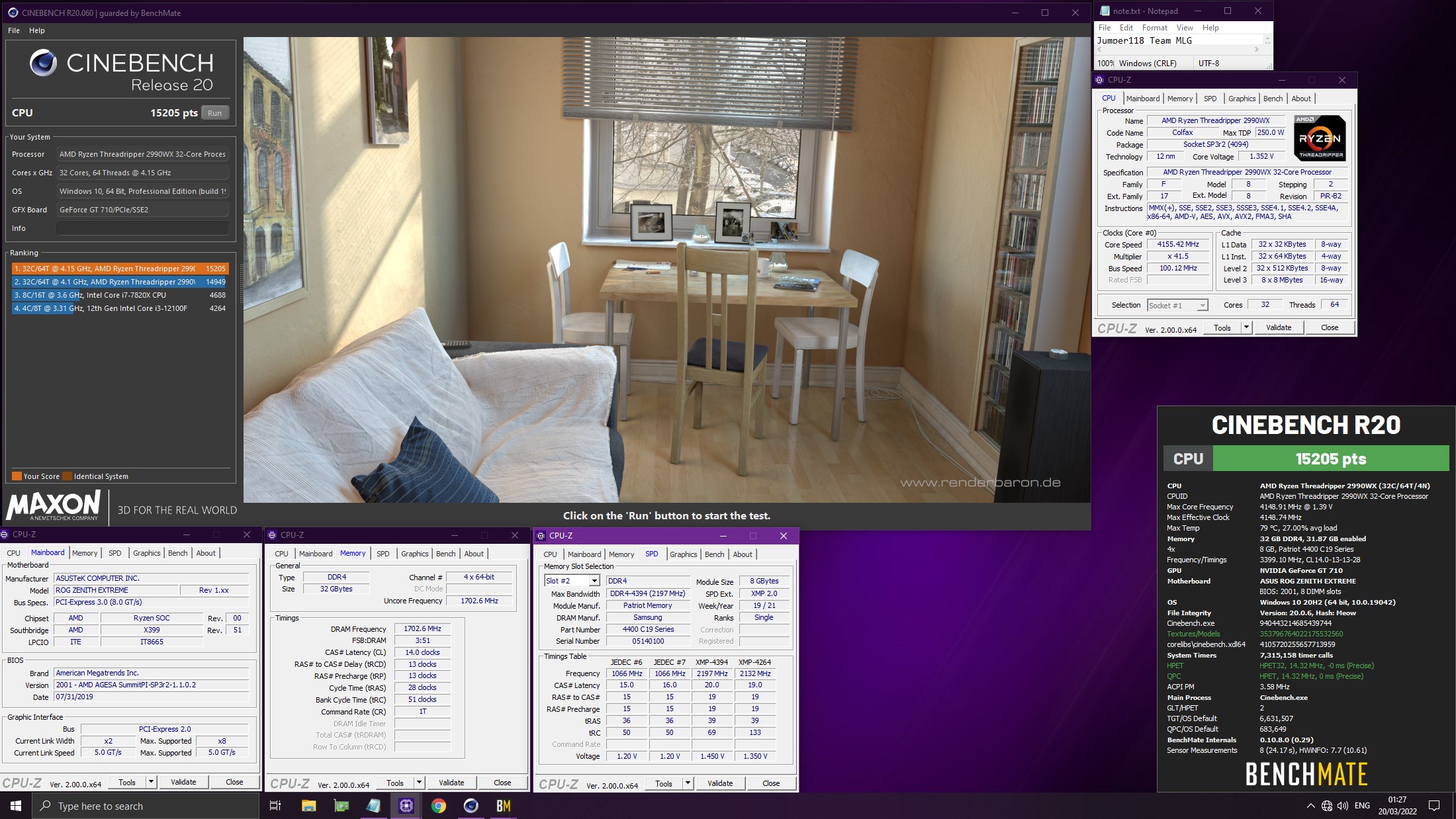Expand the Tools arrow in the CPU-Z Mainboard window

coord(151,782)
